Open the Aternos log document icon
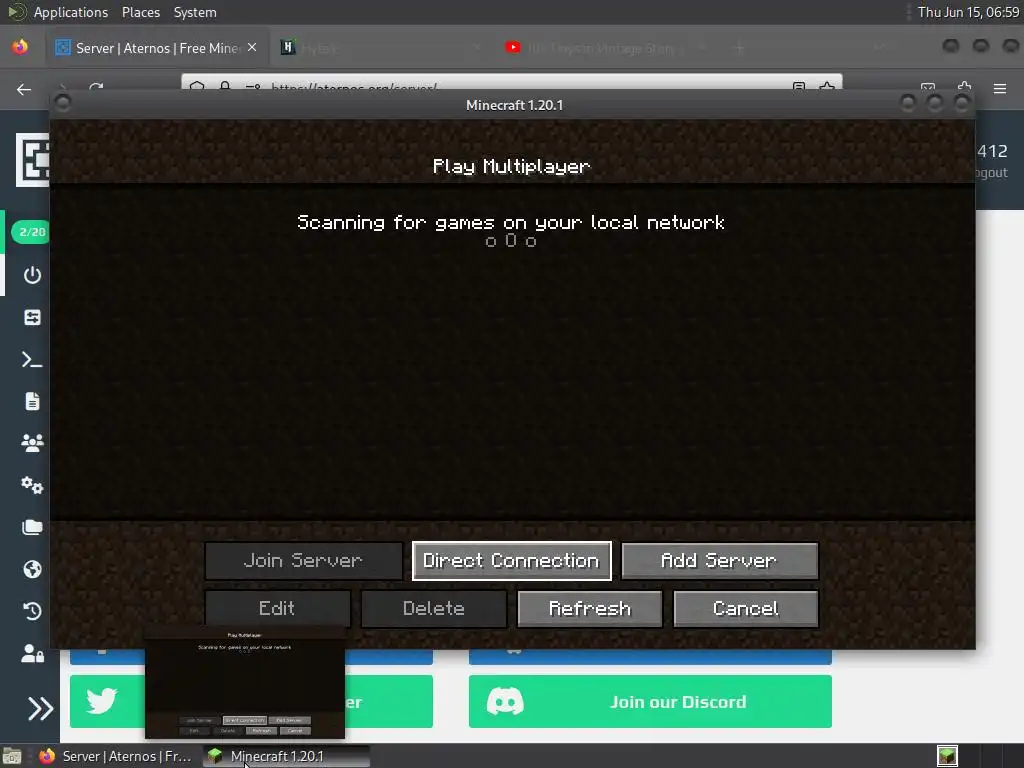 [x=32, y=401]
